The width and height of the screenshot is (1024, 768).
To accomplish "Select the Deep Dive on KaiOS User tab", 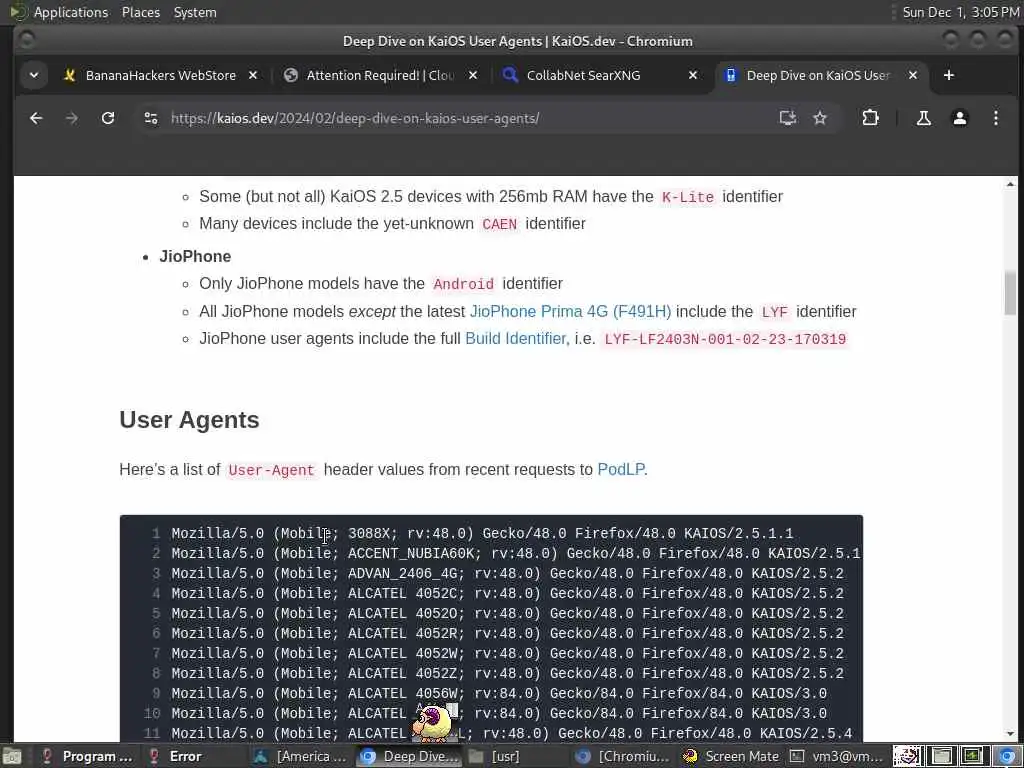I will point(816,75).
